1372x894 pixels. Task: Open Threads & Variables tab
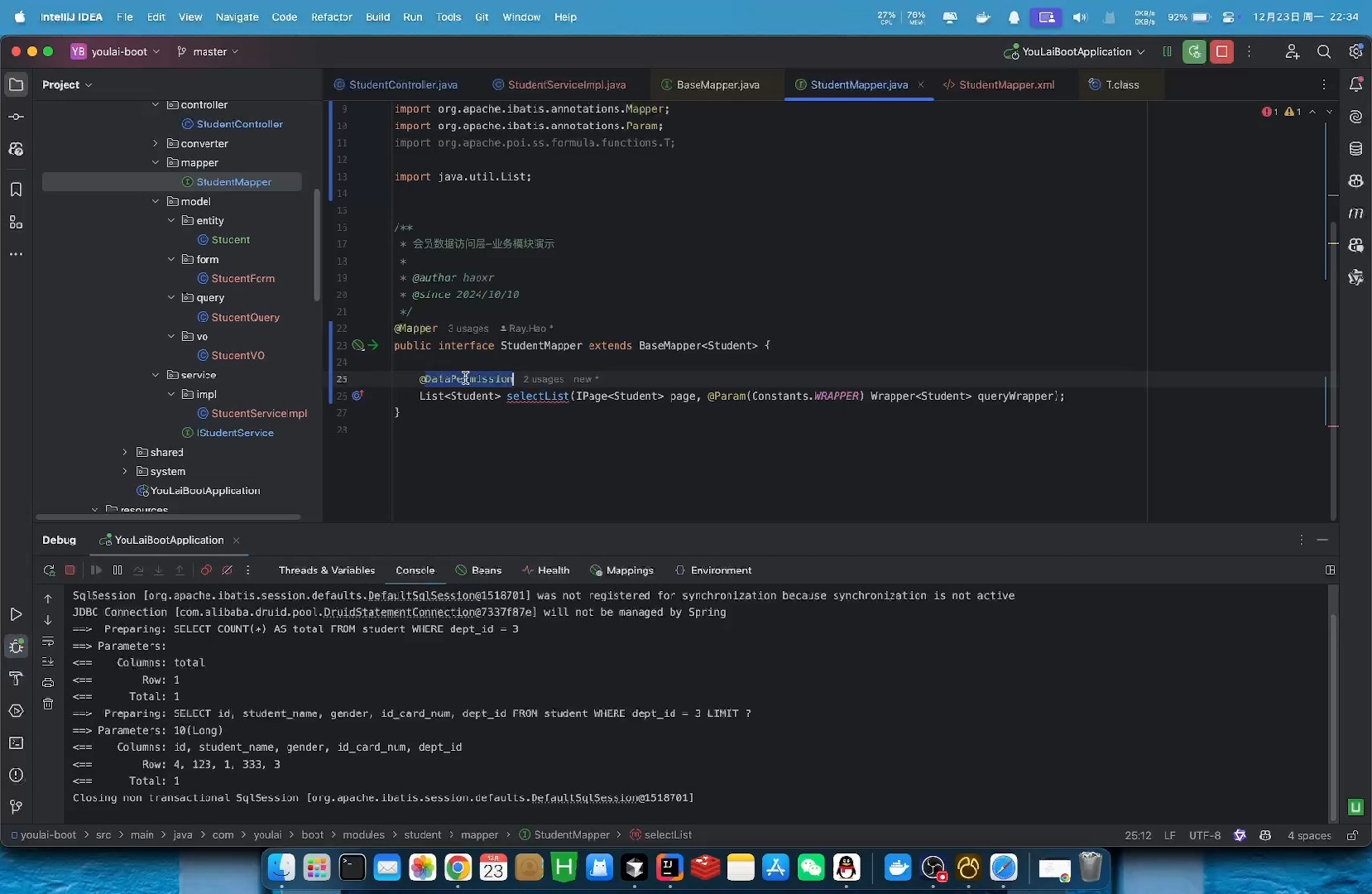[327, 570]
